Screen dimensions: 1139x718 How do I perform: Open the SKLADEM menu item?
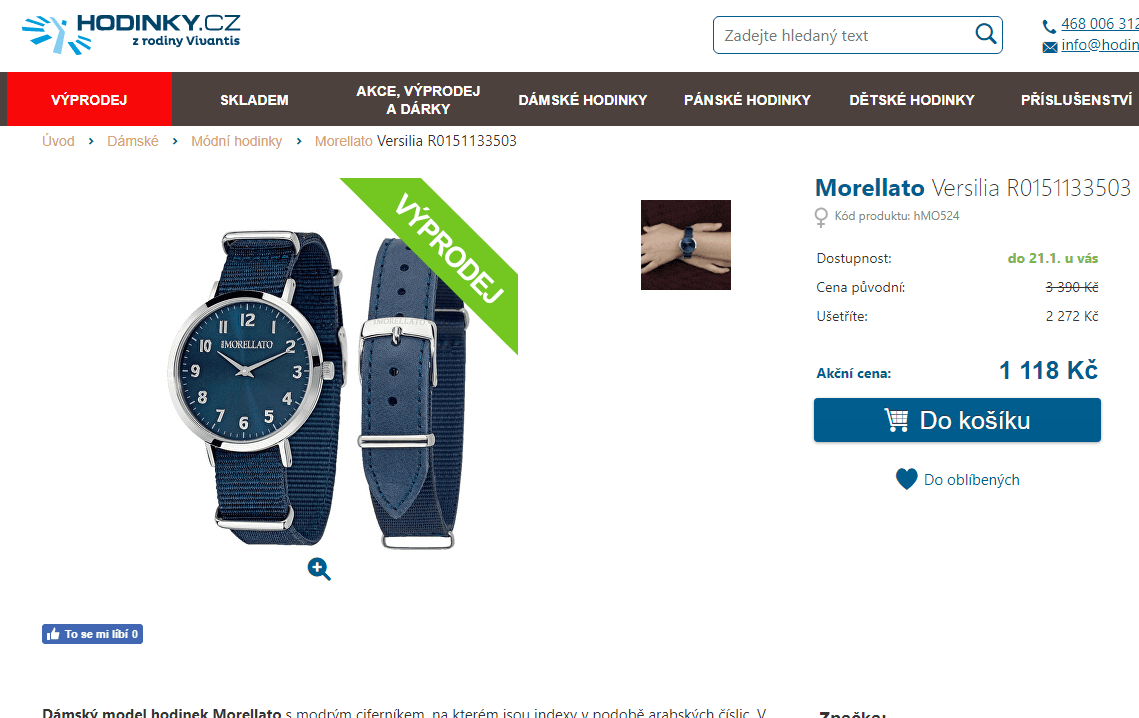tap(254, 100)
